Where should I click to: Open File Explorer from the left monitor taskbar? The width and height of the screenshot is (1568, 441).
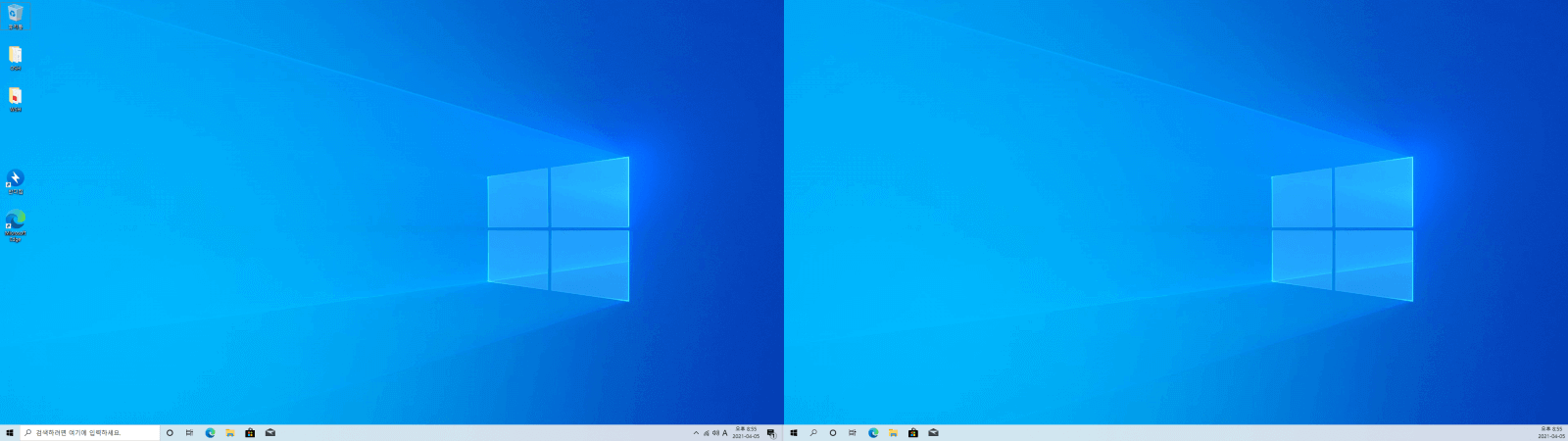(229, 432)
